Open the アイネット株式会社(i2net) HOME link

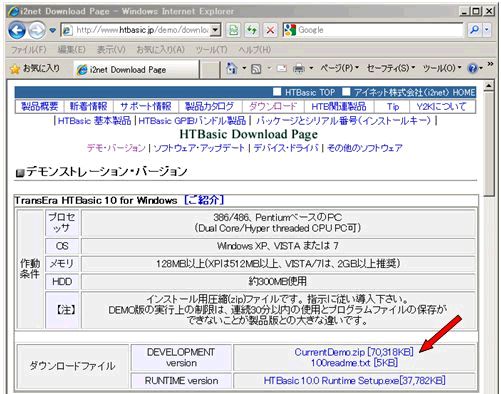[414, 92]
